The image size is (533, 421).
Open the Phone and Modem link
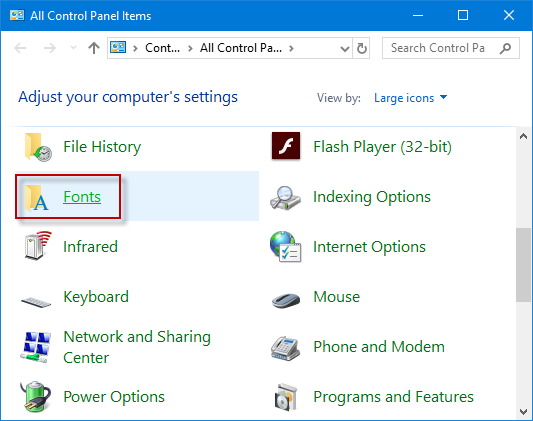[379, 347]
